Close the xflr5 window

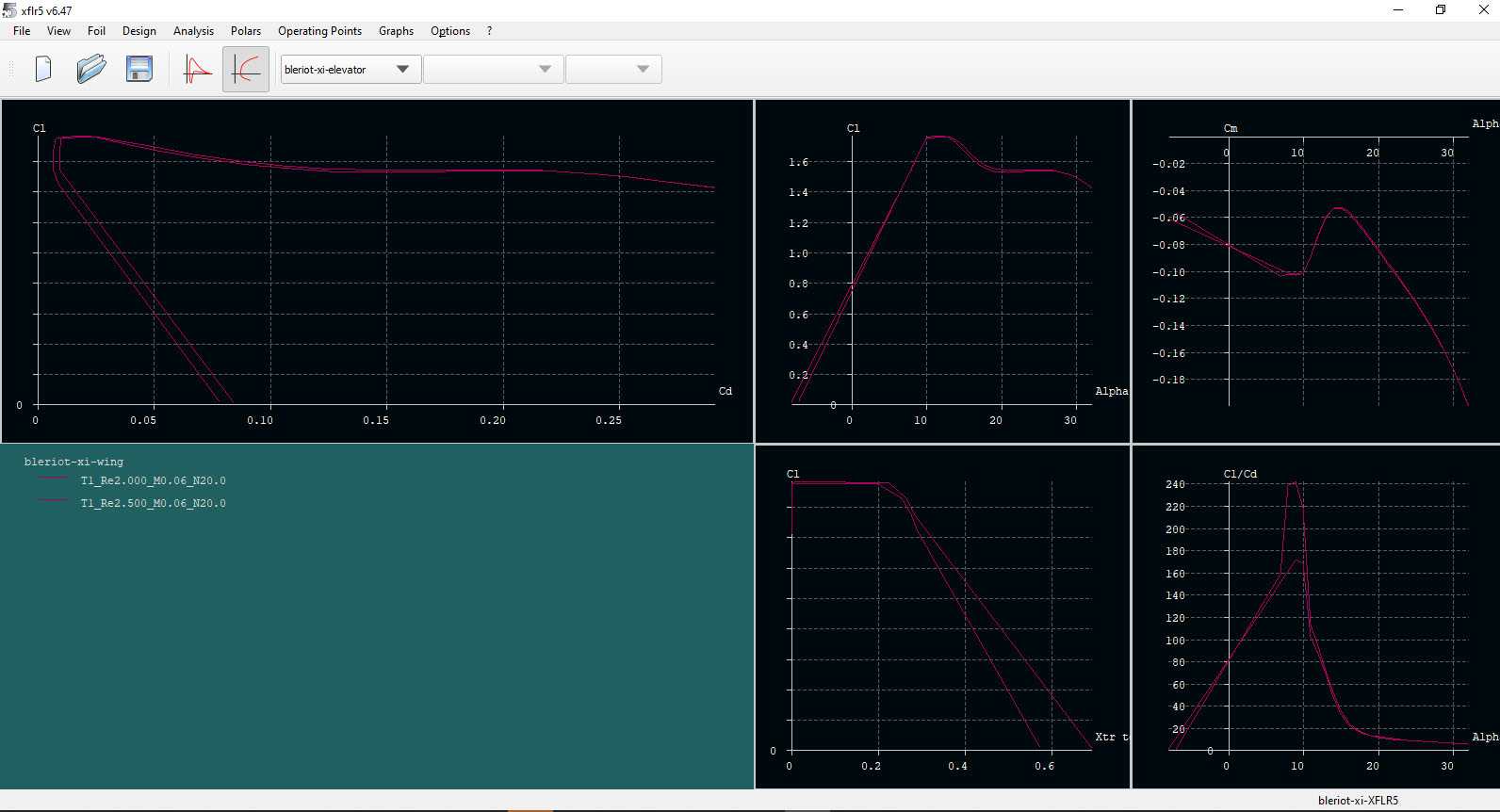[1483, 10]
